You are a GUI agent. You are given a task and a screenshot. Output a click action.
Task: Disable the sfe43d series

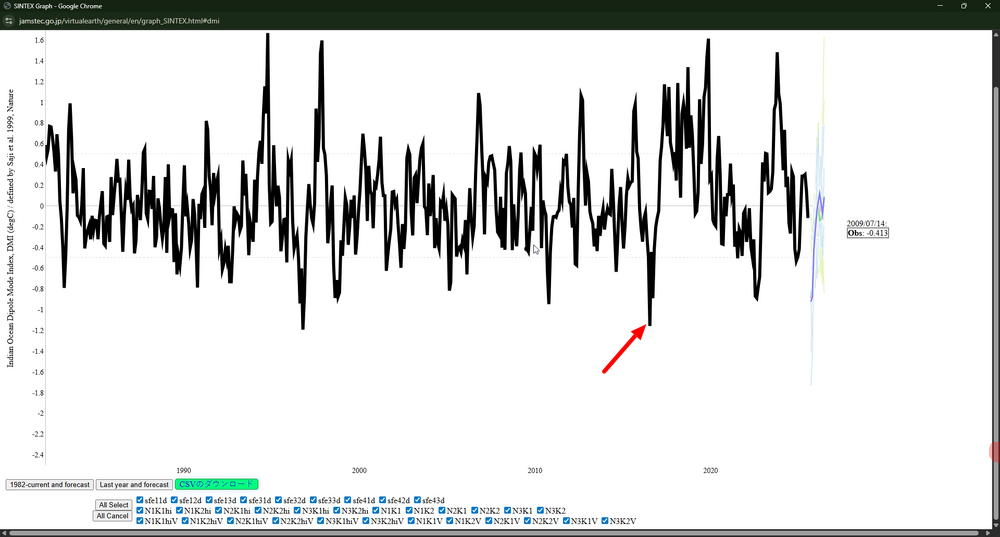click(417, 500)
